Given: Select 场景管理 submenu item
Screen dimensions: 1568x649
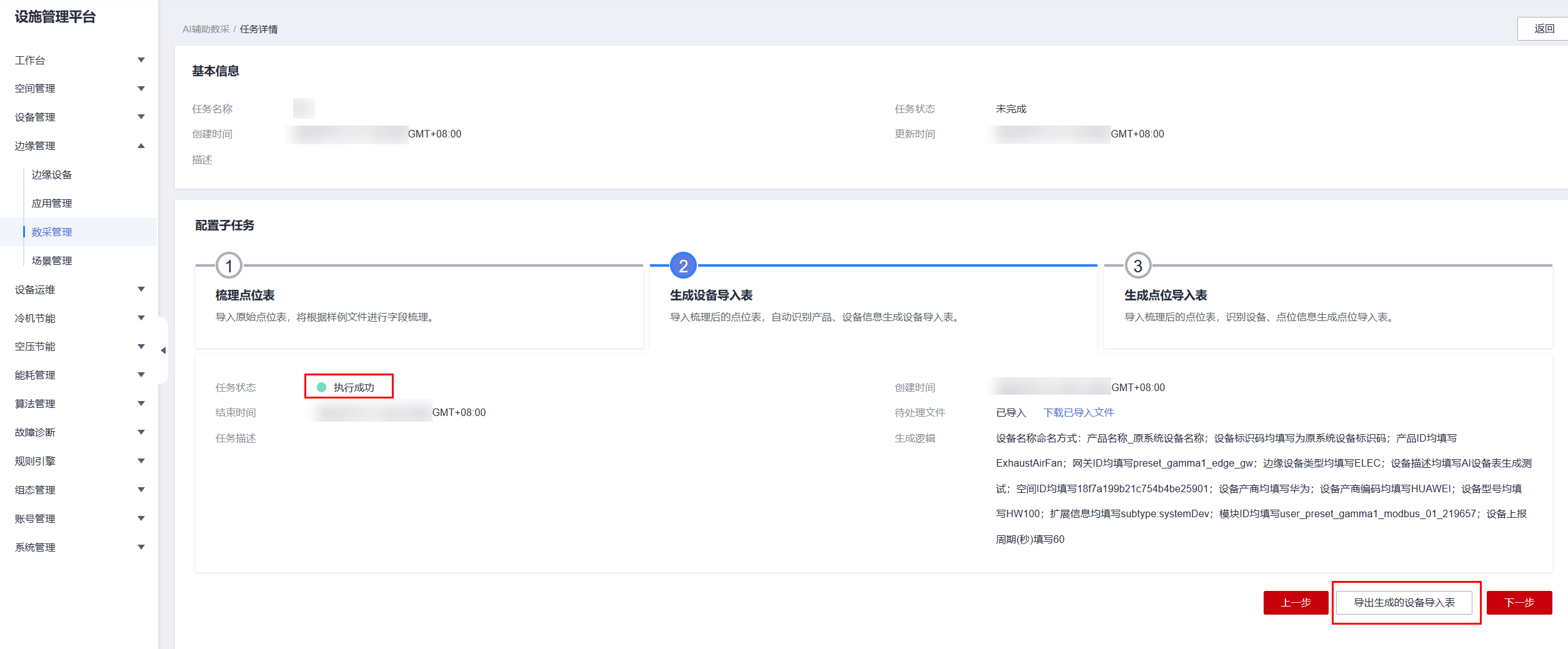Looking at the screenshot, I should (x=52, y=260).
